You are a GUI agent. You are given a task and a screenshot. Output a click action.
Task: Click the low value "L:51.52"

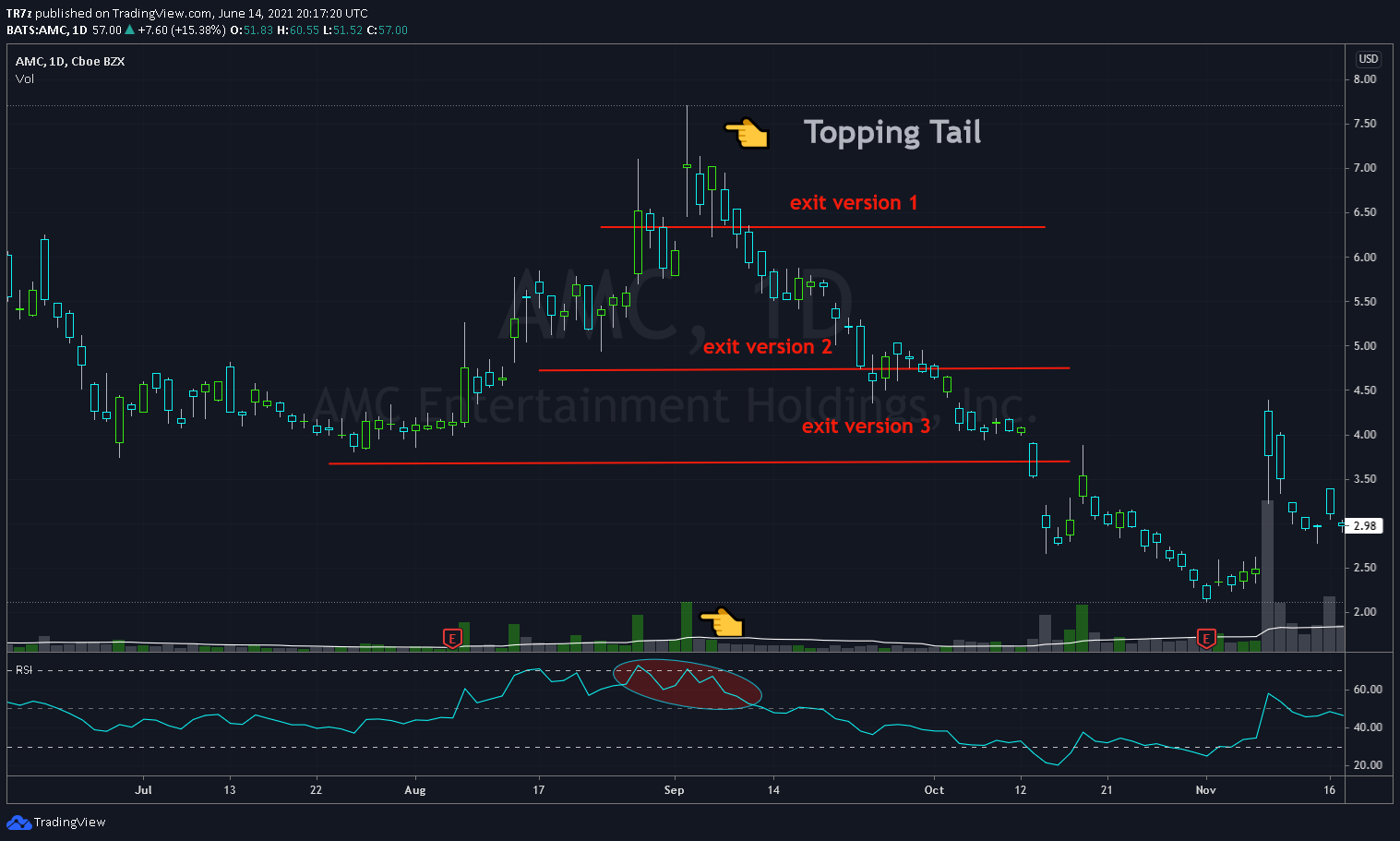[342, 30]
